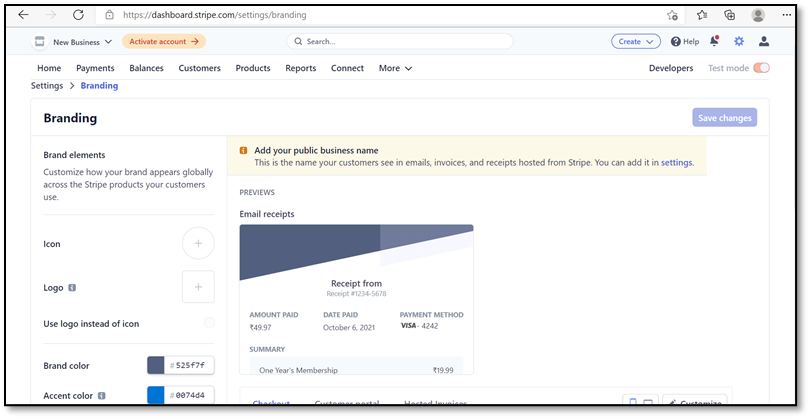This screenshot has height=419, width=810.
Task: Click the site lock icon in address bar
Action: click(x=110, y=15)
